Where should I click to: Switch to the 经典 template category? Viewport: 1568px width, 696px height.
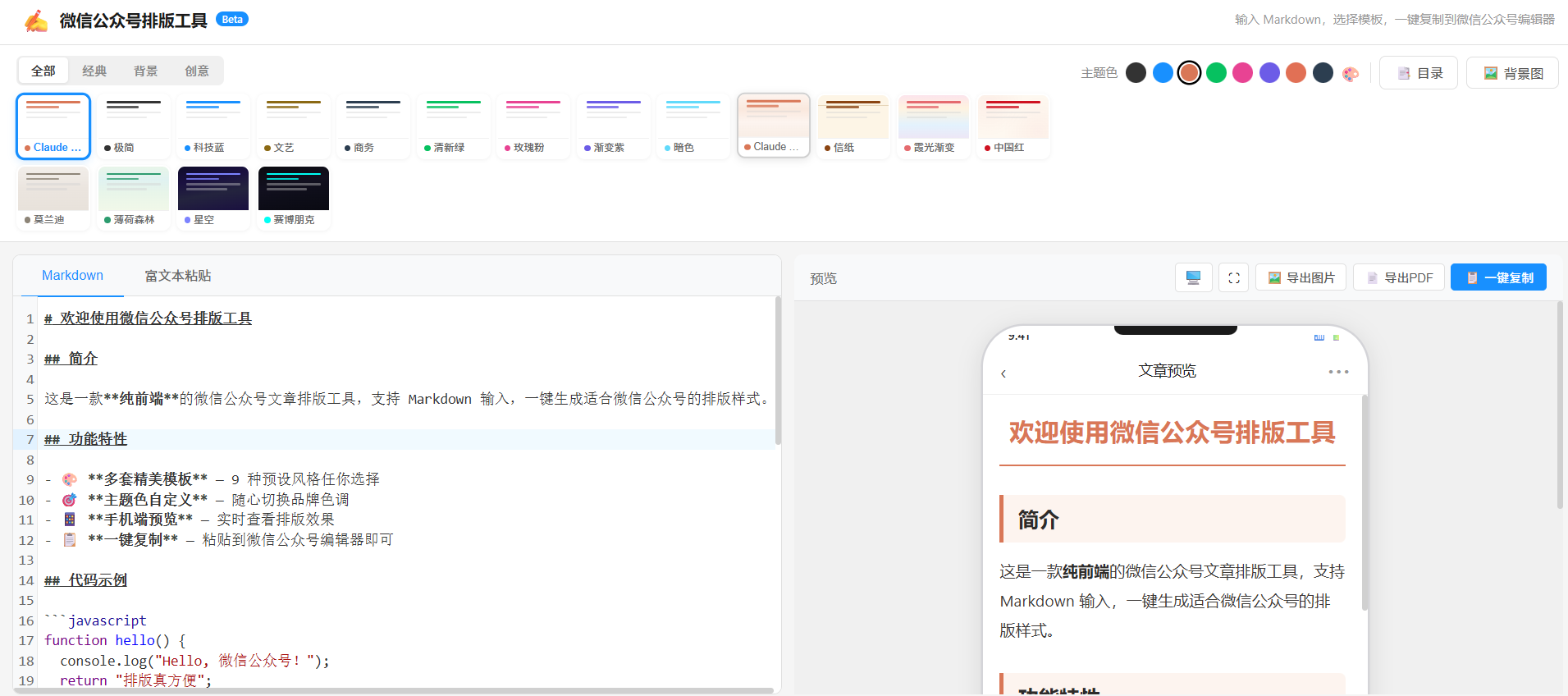point(94,71)
